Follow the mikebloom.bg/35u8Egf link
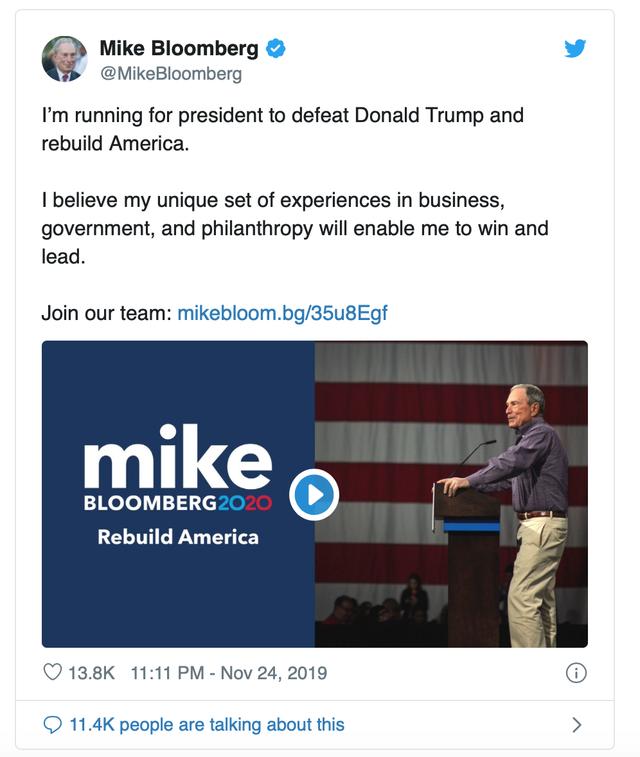The image size is (640, 757). pos(282,313)
